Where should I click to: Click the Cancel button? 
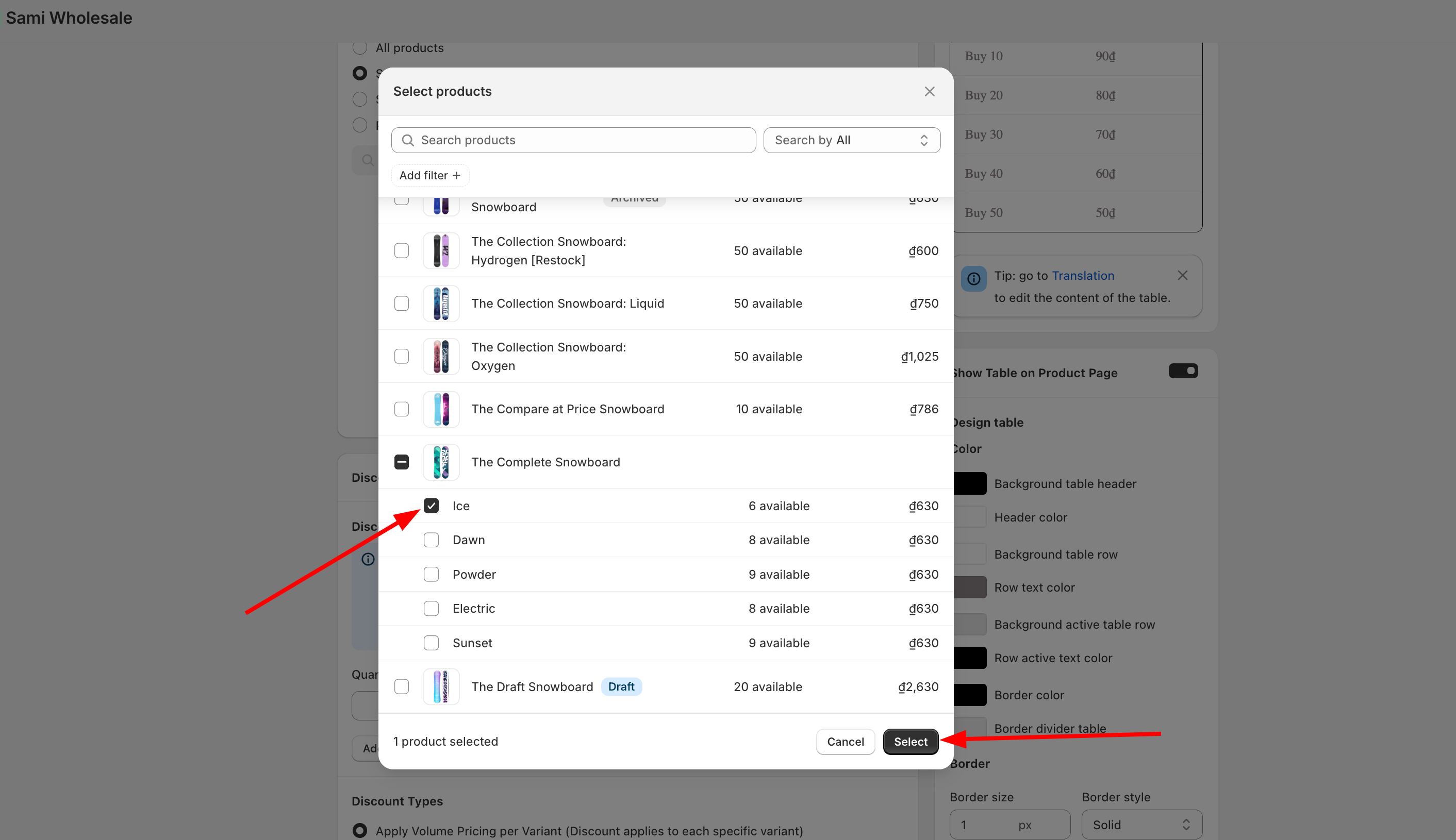[845, 742]
